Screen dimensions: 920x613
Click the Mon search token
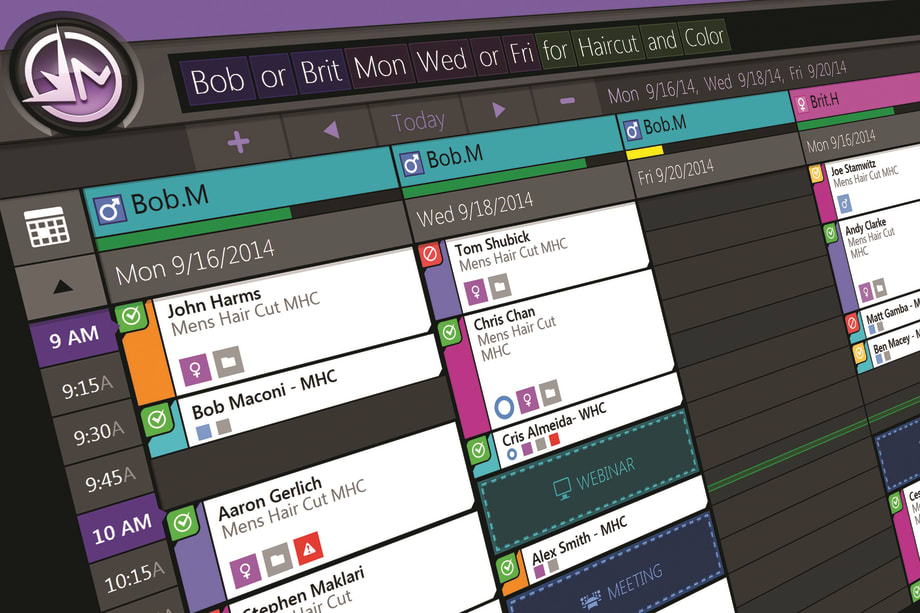tap(380, 66)
